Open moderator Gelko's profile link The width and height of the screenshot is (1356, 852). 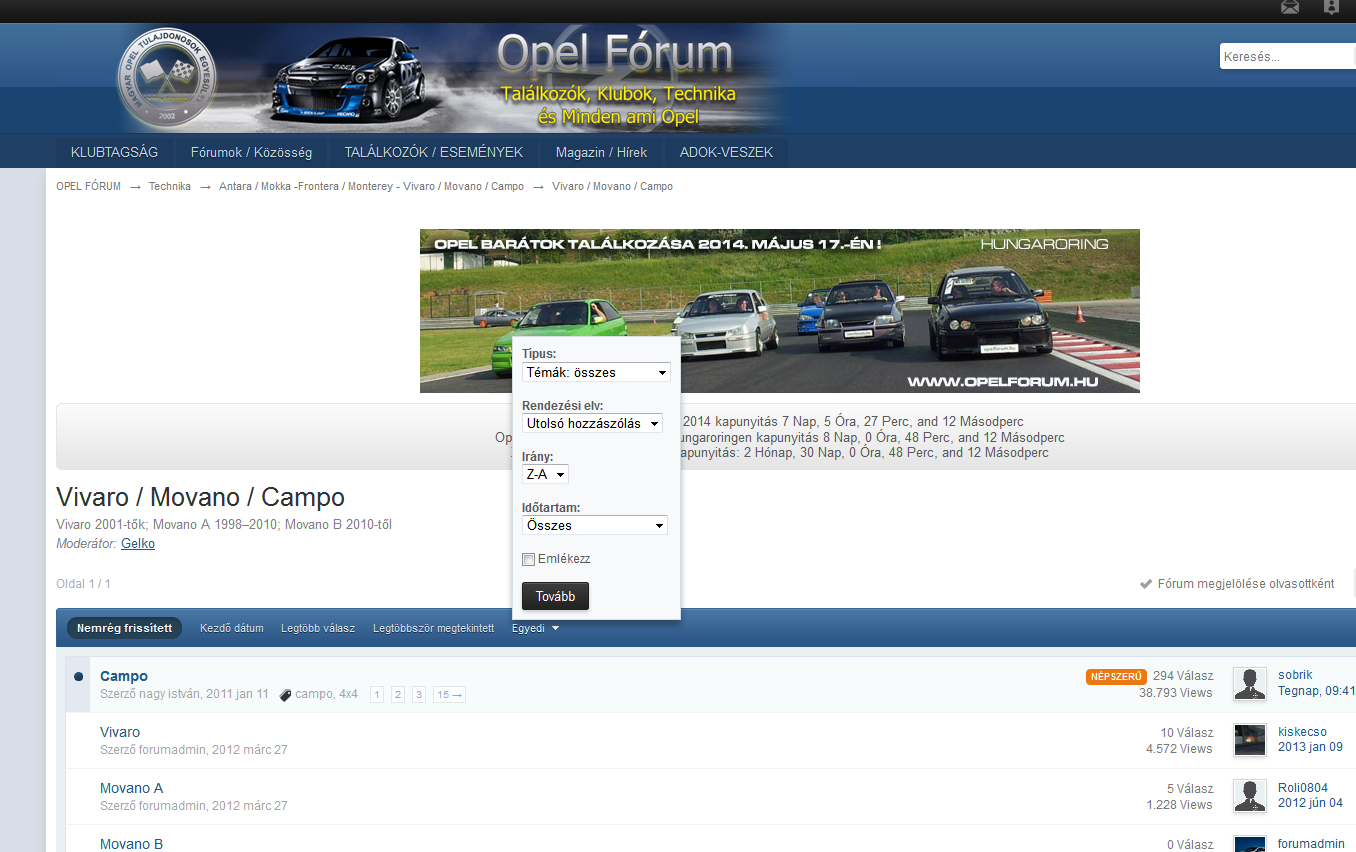click(138, 543)
